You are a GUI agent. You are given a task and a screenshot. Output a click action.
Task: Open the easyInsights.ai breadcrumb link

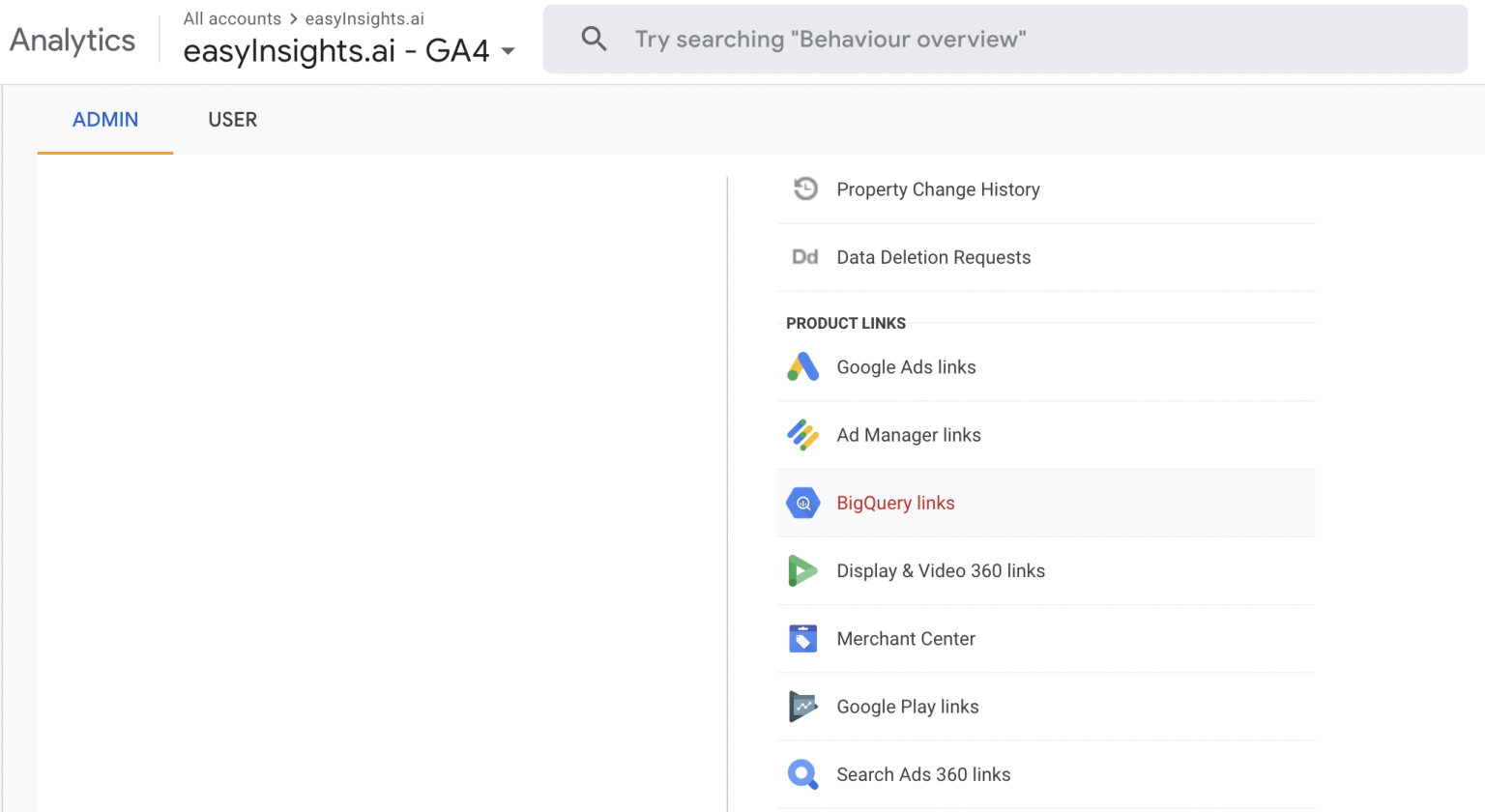(364, 18)
